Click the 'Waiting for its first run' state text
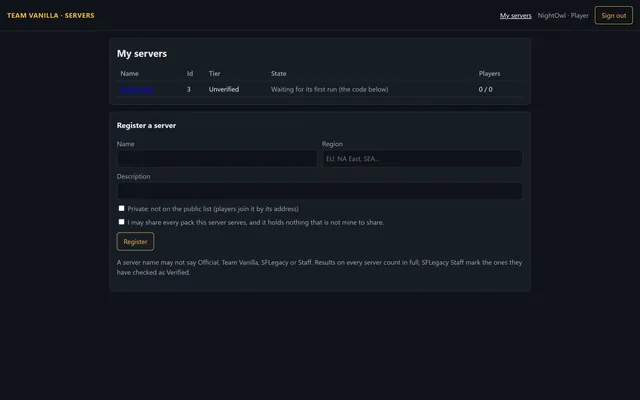640x400 pixels. click(x=329, y=89)
